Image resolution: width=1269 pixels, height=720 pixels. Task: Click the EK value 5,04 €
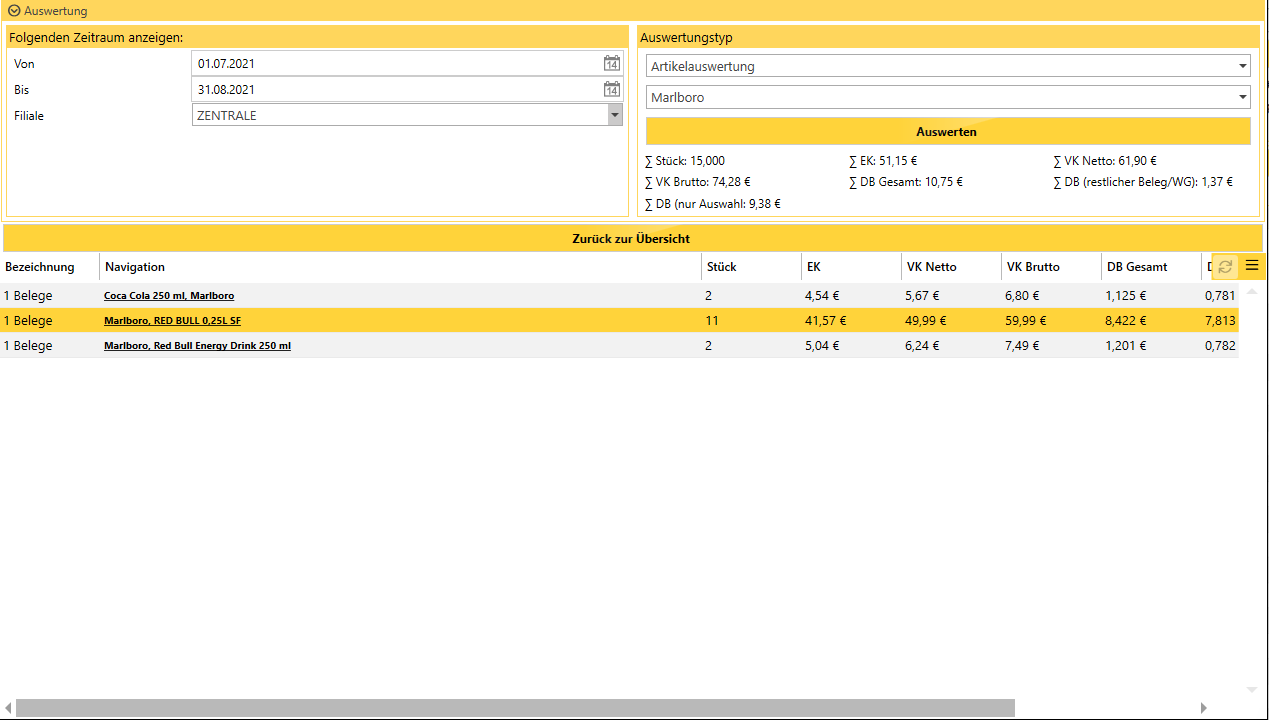click(x=822, y=346)
